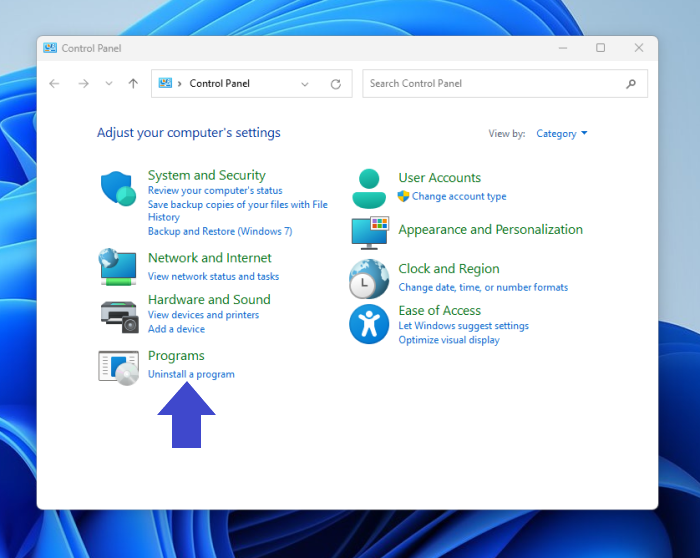Click the Network and Internet globe icon
Screen dimensions: 700x558
[118, 267]
